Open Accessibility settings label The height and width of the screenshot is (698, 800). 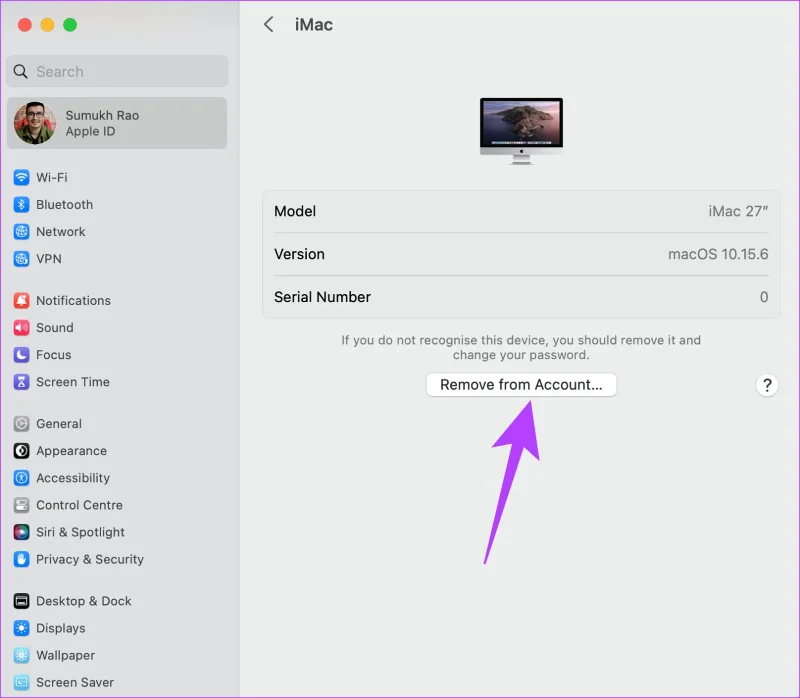(73, 478)
